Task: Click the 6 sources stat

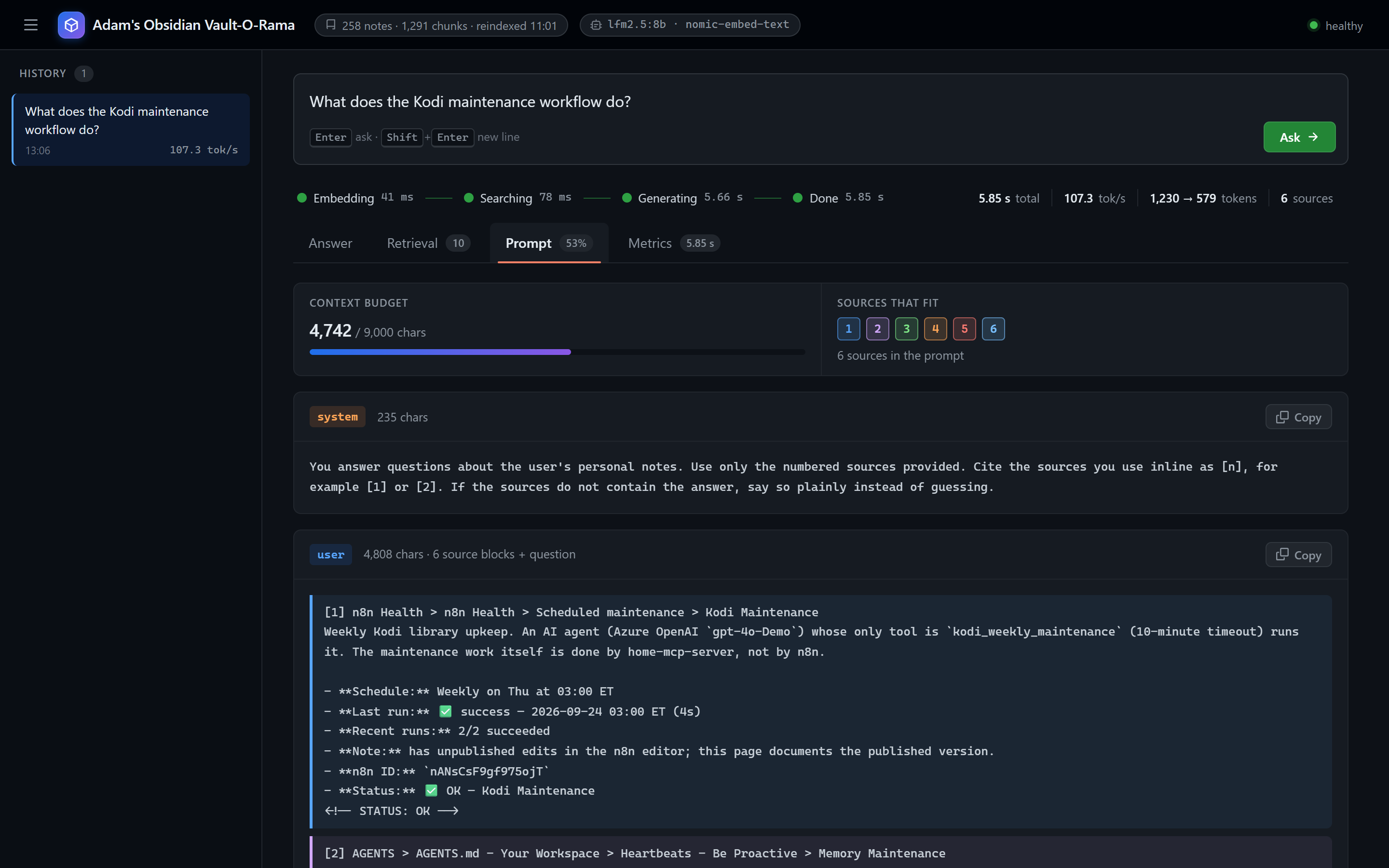Action: (x=1307, y=198)
